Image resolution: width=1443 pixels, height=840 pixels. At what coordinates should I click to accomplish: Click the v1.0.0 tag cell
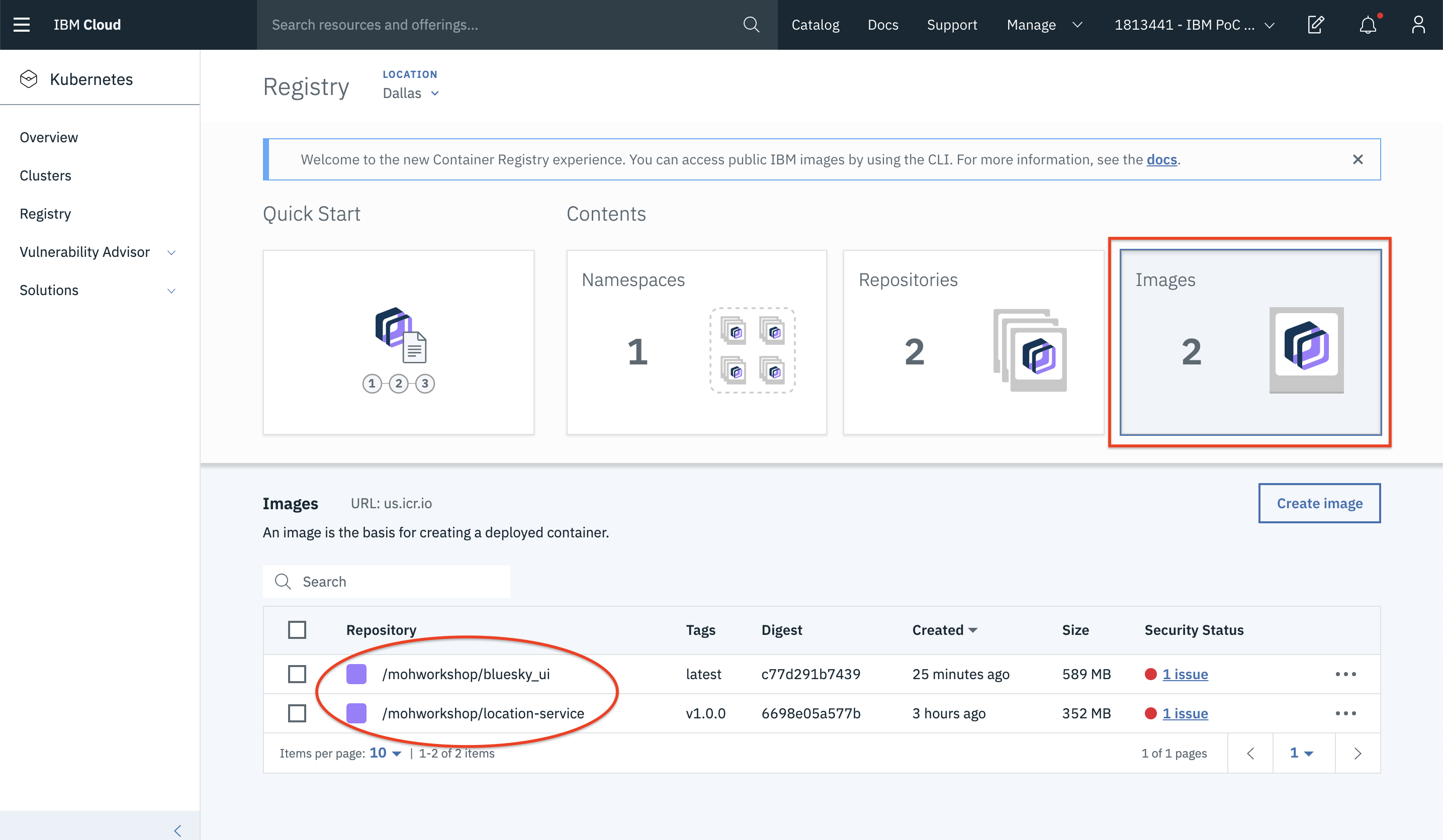point(705,713)
